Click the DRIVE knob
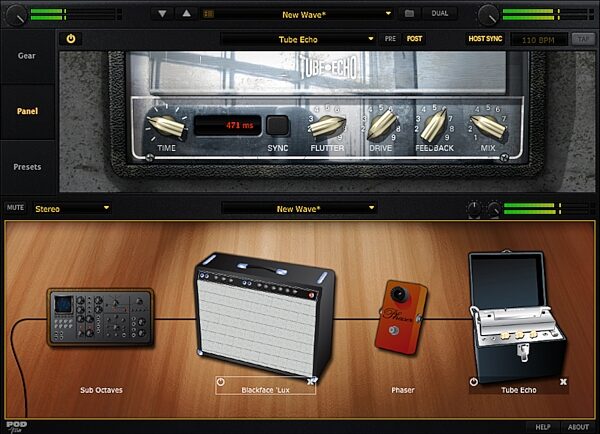The height and width of the screenshot is (434, 600). [x=381, y=124]
